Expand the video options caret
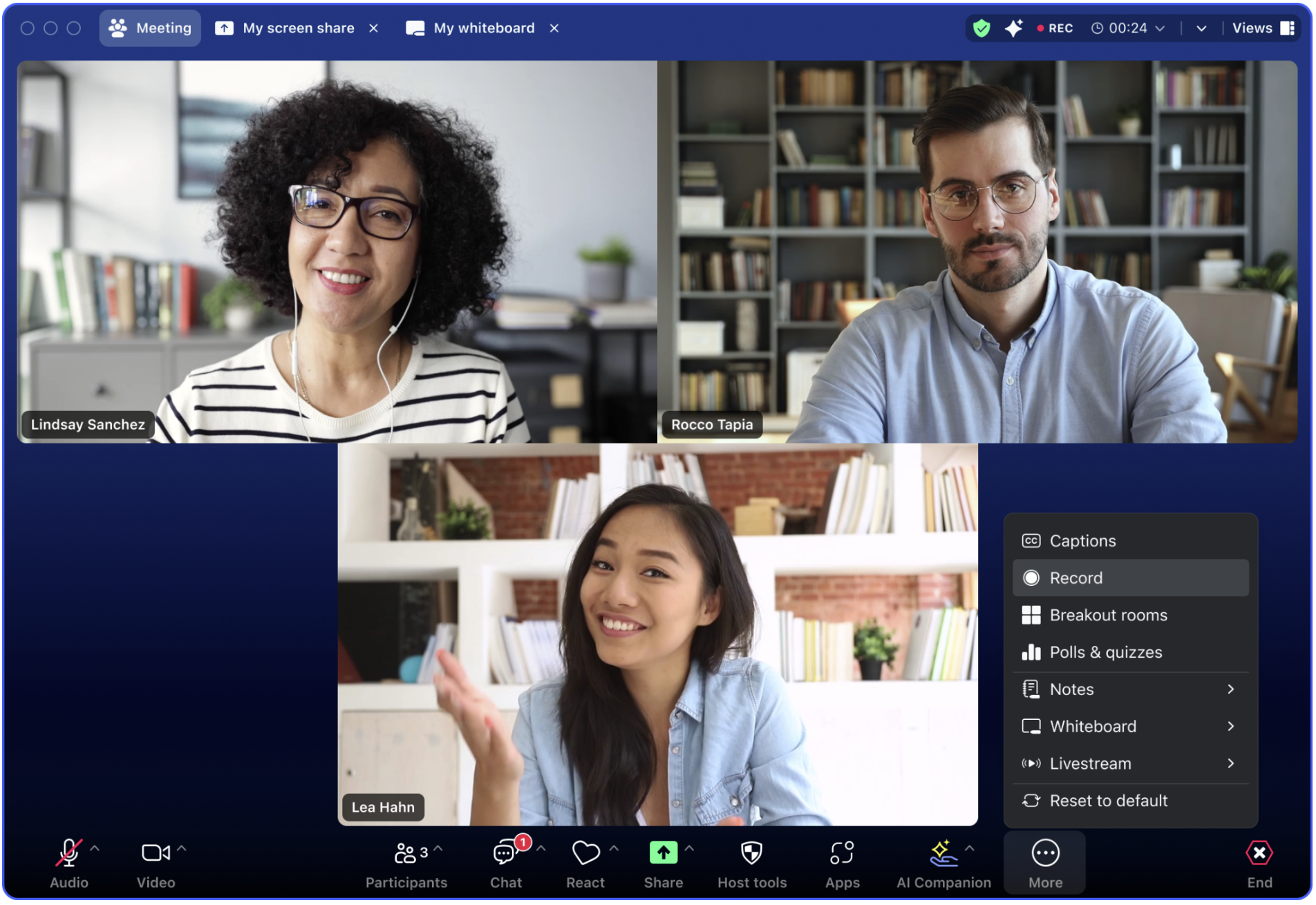 tap(181, 848)
